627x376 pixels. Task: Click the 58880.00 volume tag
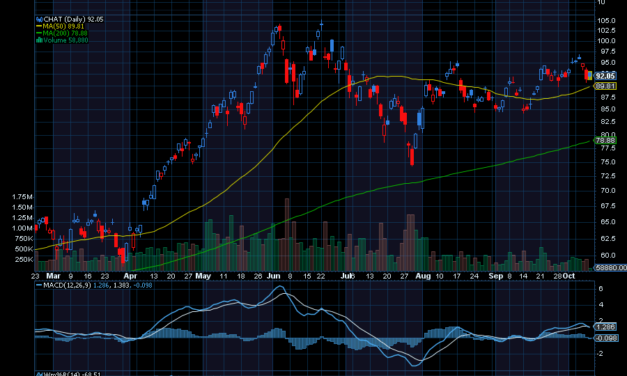tap(610, 267)
